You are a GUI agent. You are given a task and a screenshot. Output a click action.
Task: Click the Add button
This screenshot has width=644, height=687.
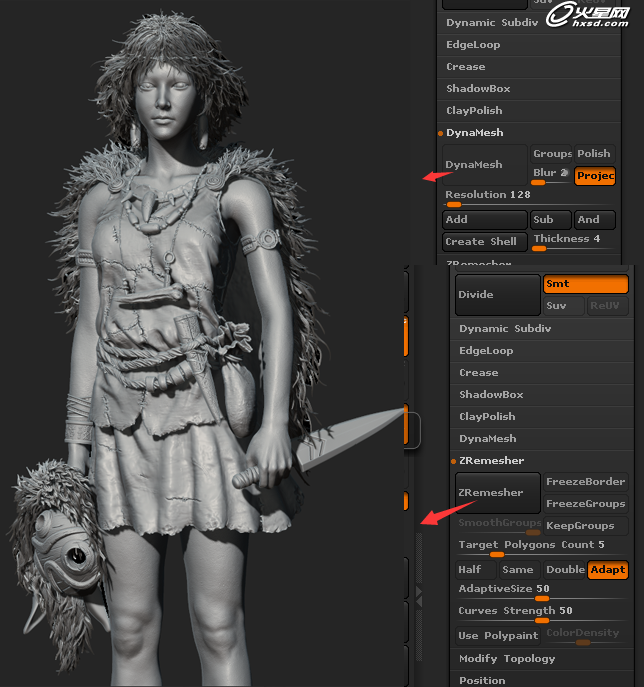[x=485, y=220]
